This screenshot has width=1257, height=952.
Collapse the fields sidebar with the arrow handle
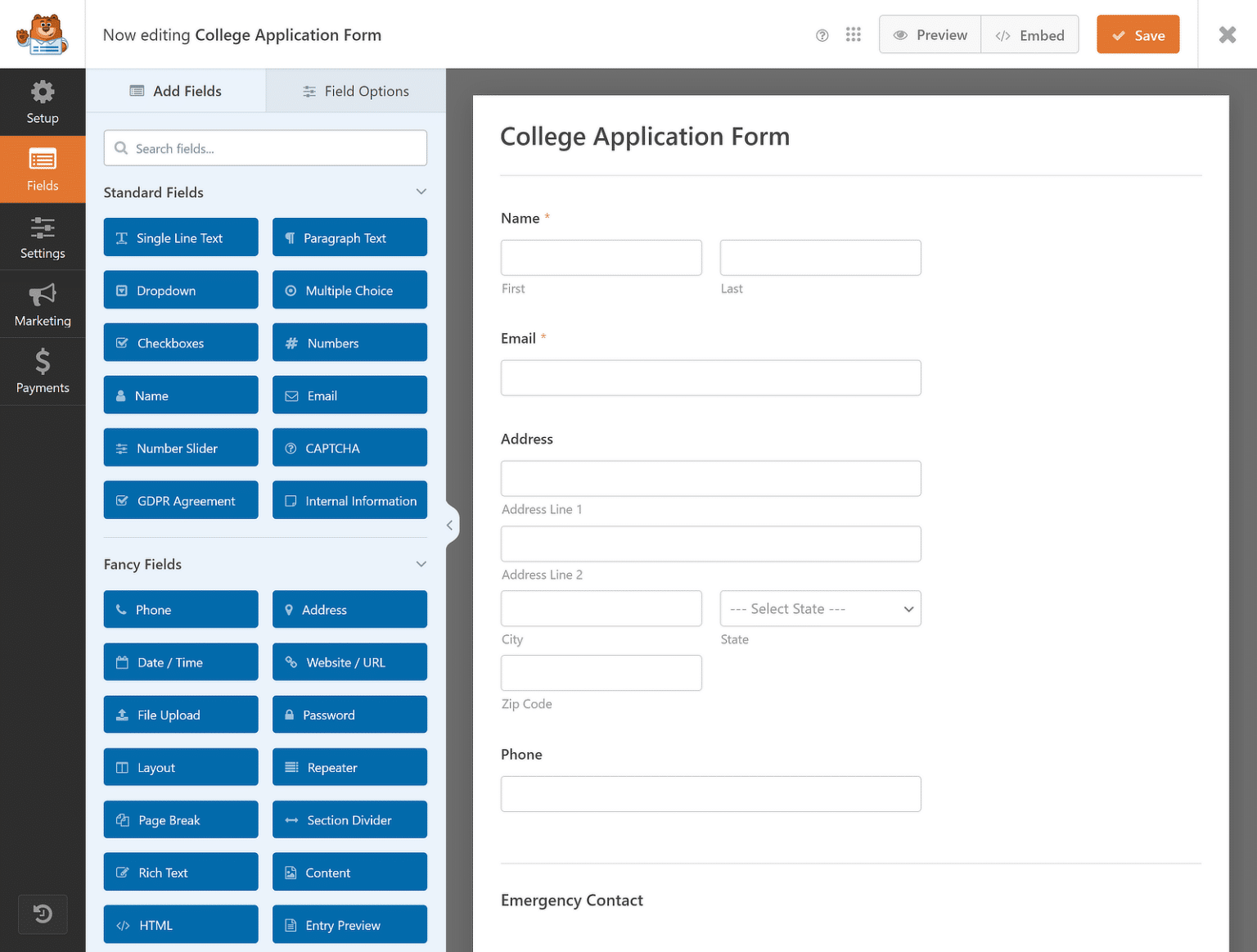pyautogui.click(x=451, y=525)
